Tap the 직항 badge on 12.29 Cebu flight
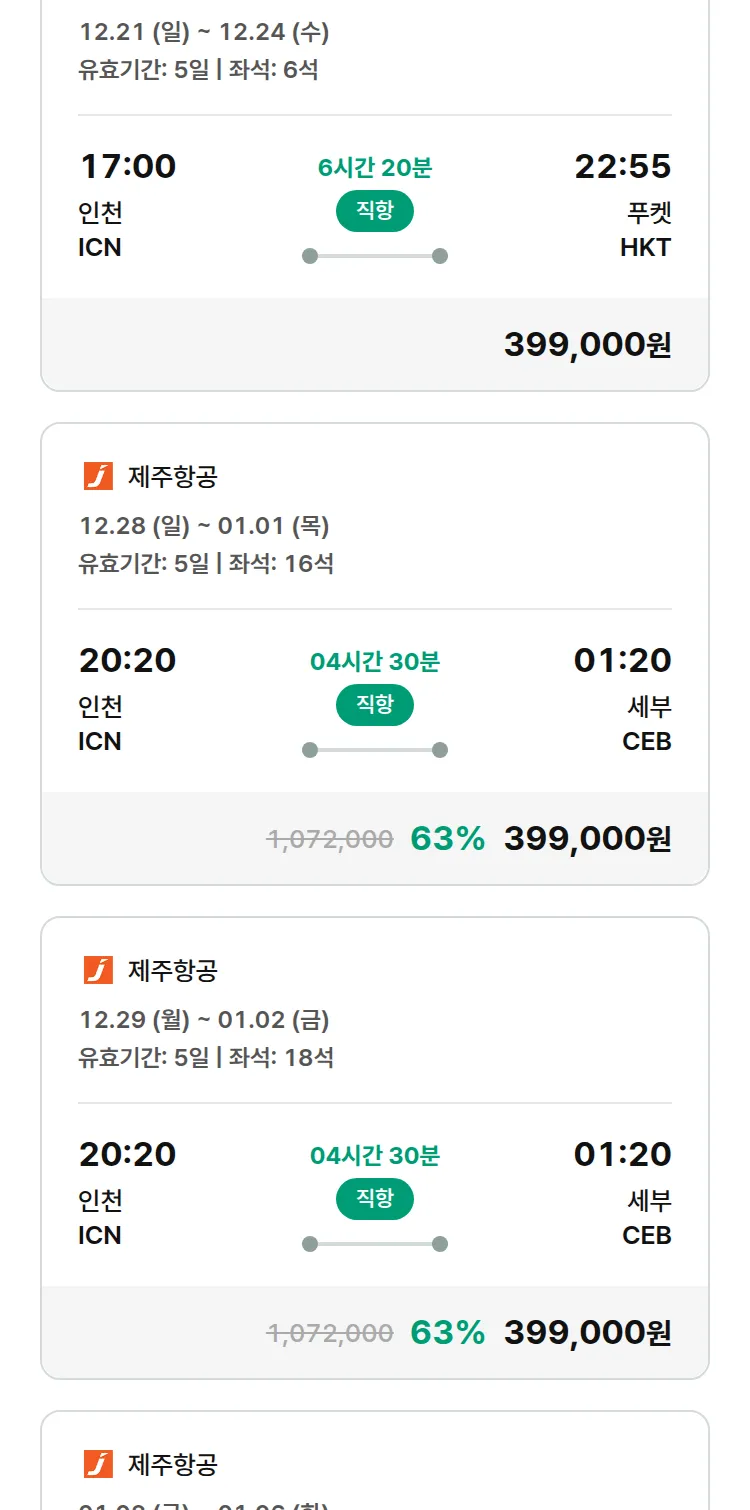Image resolution: width=750 pixels, height=1510 pixels. [375, 1199]
